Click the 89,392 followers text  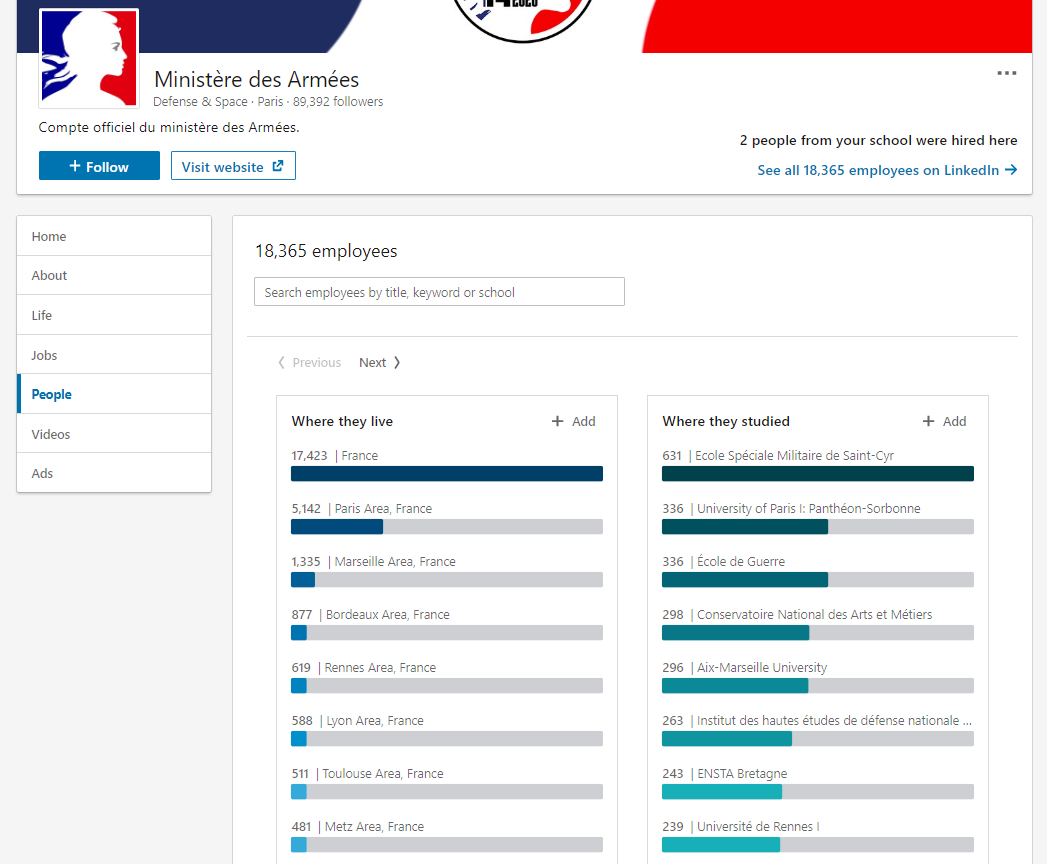338,101
